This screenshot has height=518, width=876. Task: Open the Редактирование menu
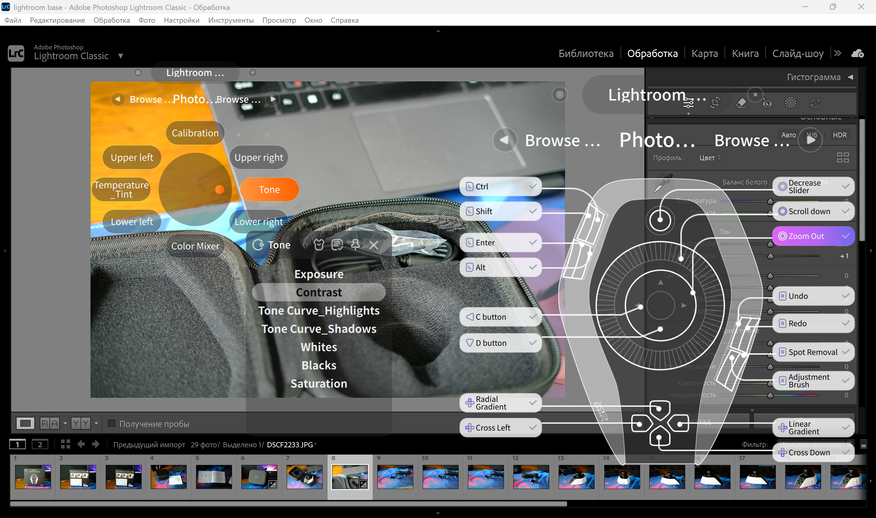point(57,20)
